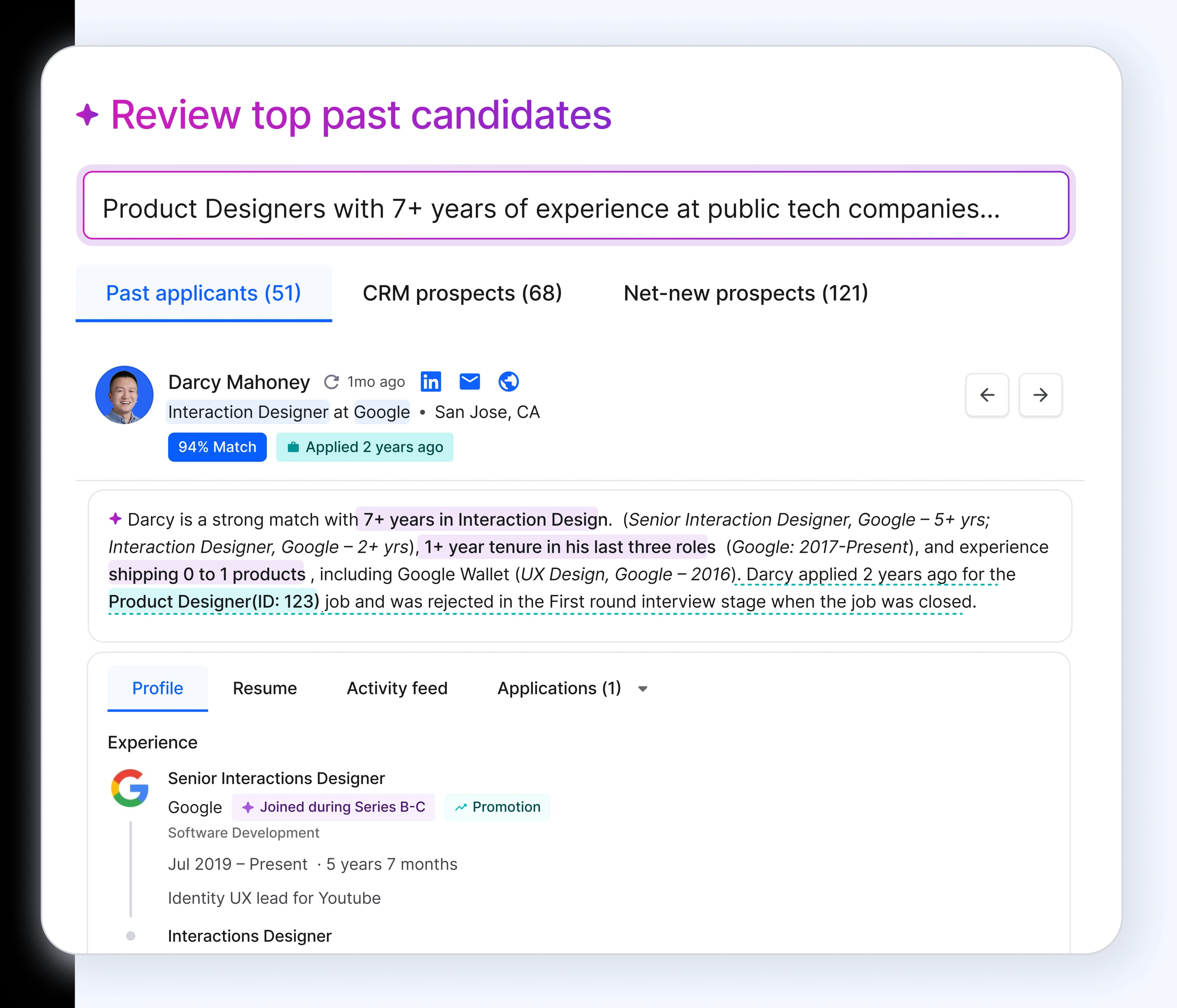
Task: Switch to the CRM prospects (68) tab
Action: click(x=462, y=293)
